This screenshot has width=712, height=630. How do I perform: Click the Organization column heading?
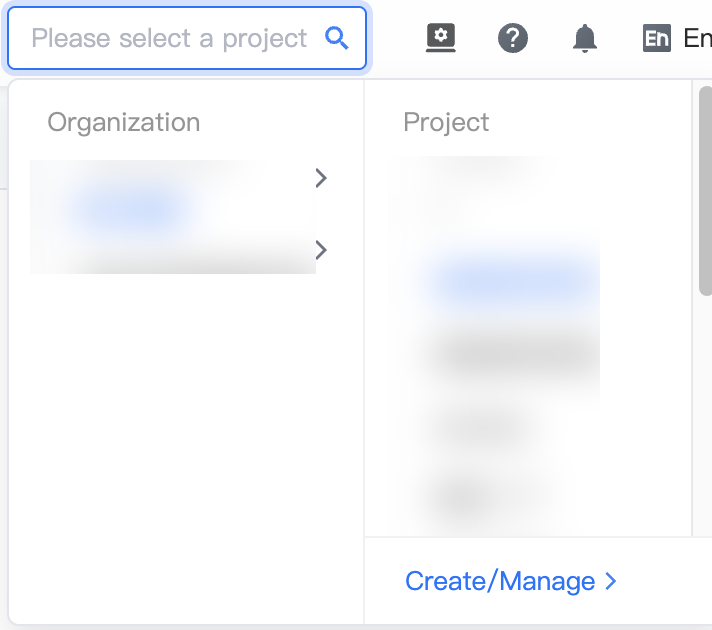pos(124,122)
